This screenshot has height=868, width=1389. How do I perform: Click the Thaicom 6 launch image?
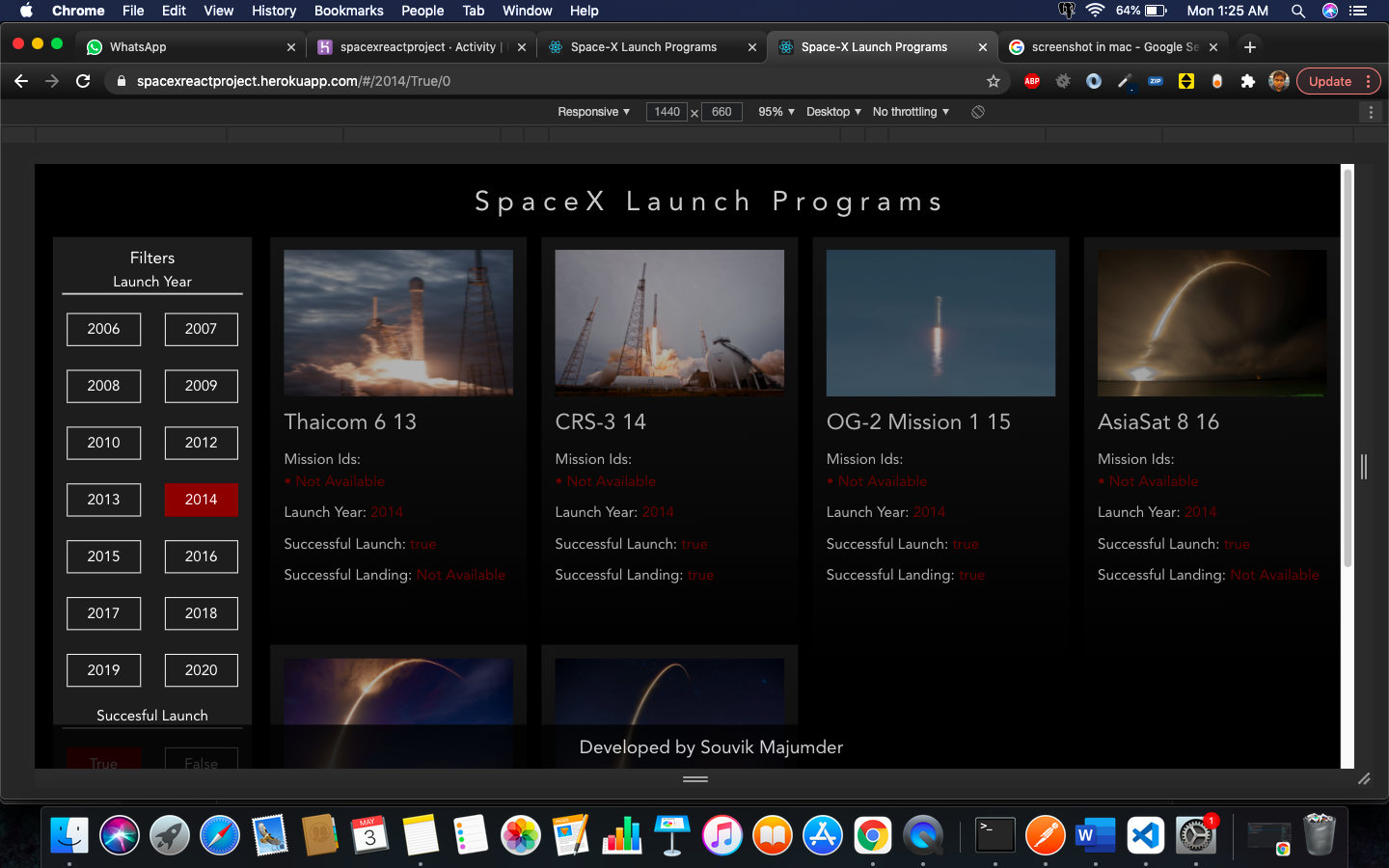pyautogui.click(x=398, y=323)
